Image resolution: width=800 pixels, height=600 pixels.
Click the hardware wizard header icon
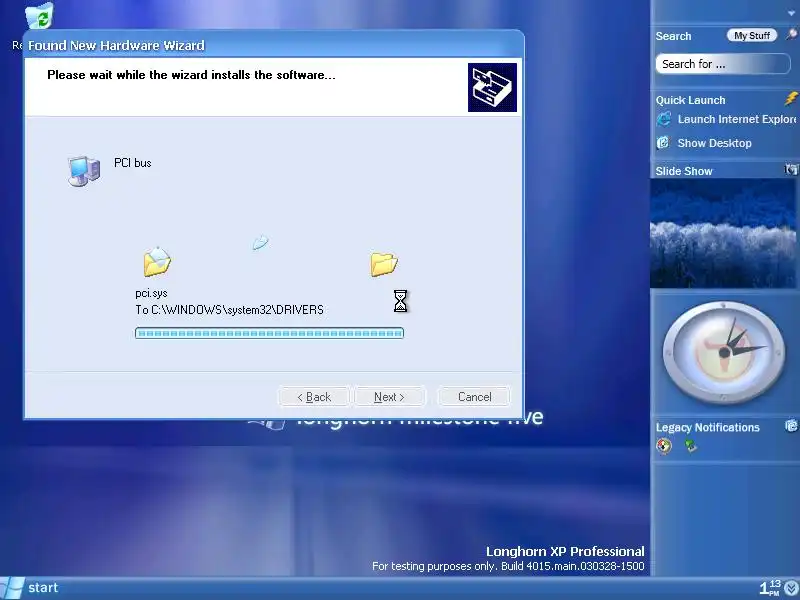(x=492, y=87)
